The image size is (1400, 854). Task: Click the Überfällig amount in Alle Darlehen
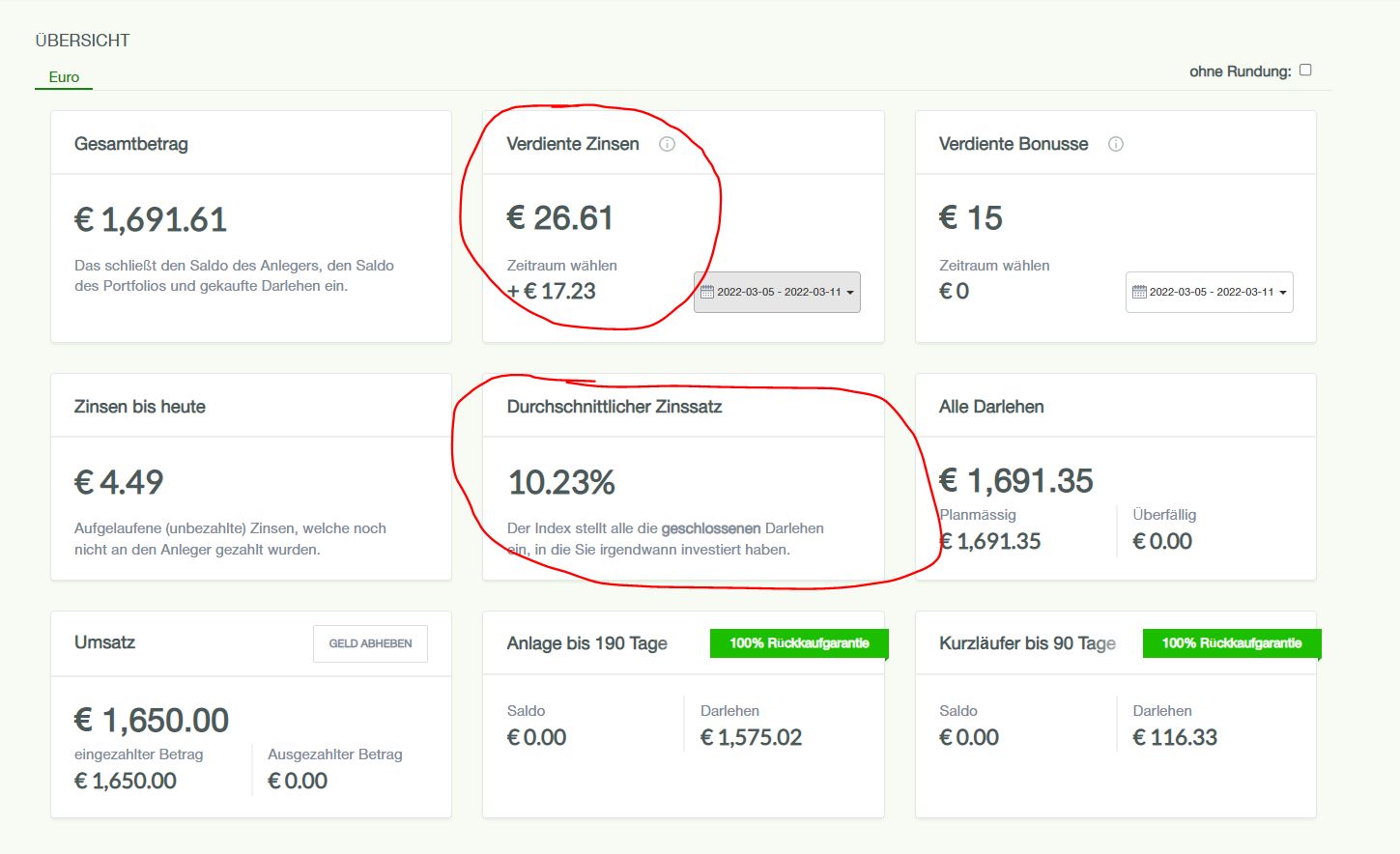1162,542
